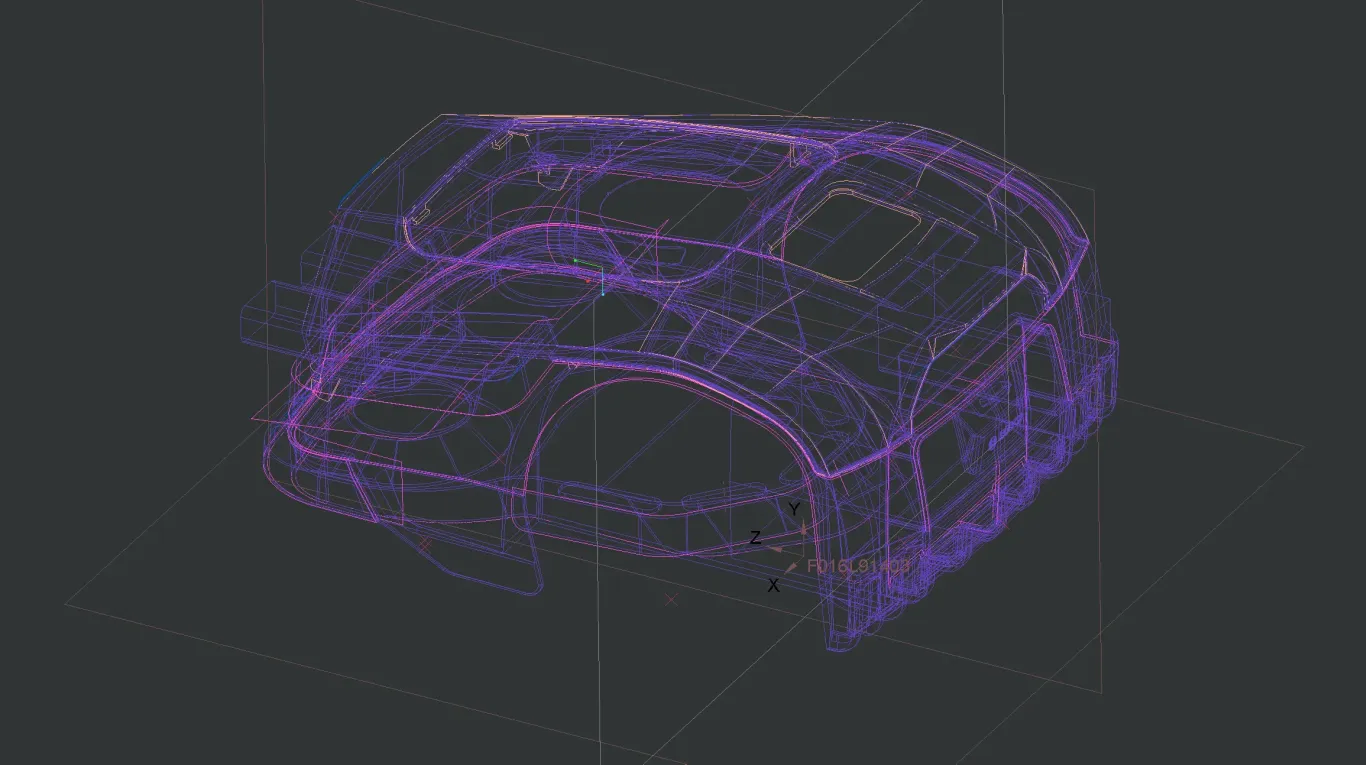The height and width of the screenshot is (765, 1366).
Task: Pick the red cross marker near the front flap
Action: (x=425, y=544)
